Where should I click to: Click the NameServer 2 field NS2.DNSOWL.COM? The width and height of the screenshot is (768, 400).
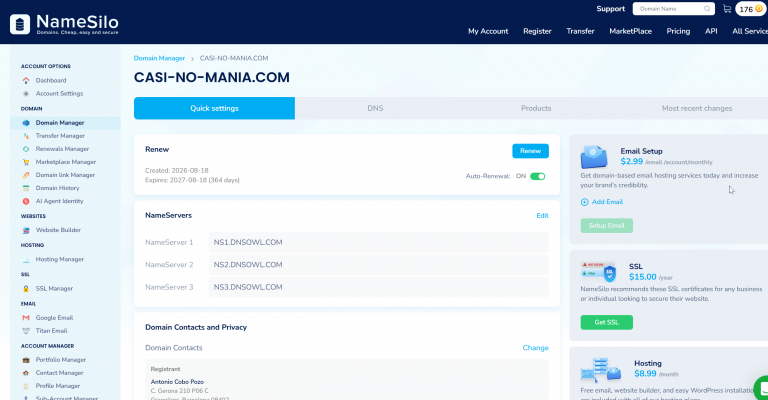click(379, 265)
